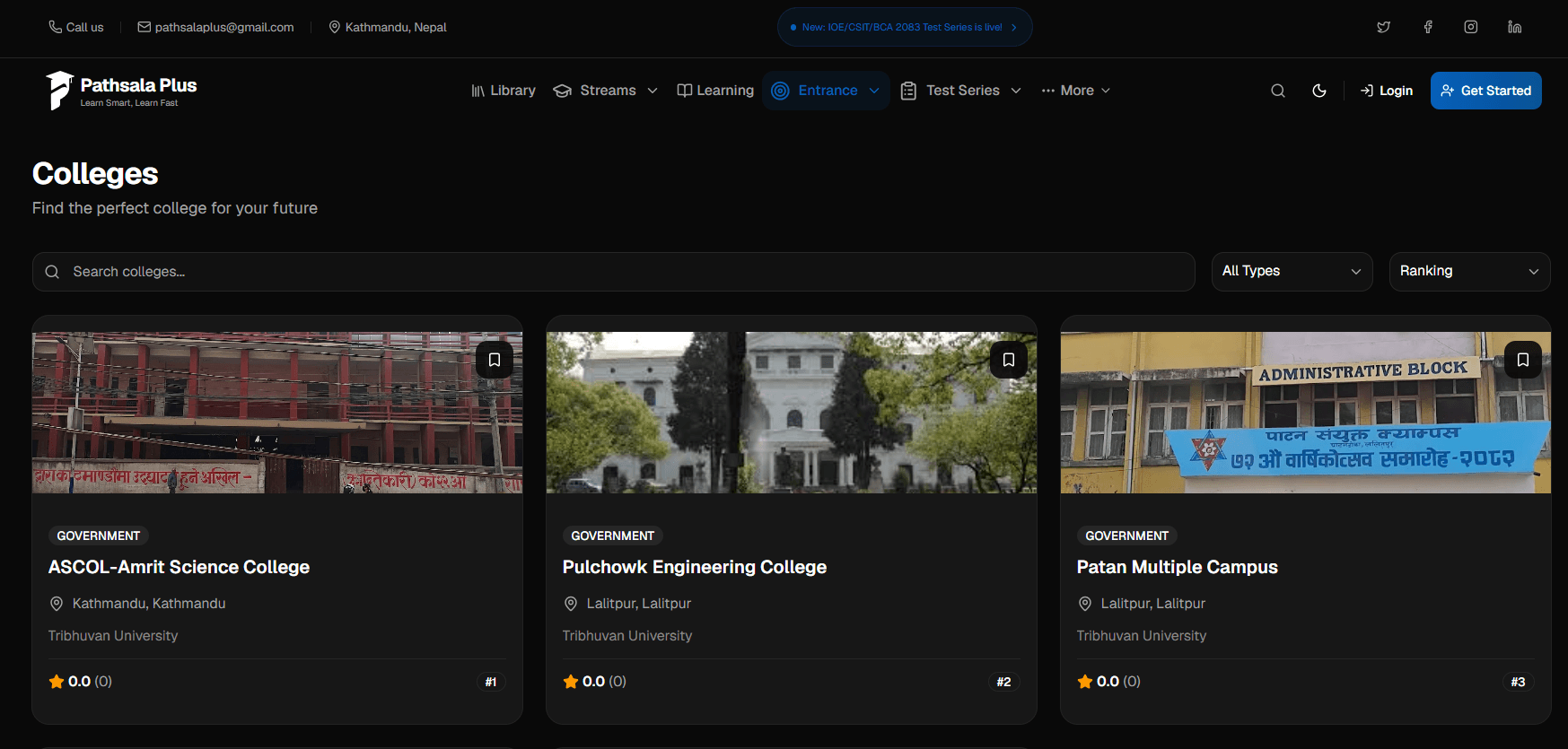1568x749 pixels.
Task: Click the phone icon beside Call us
Action: coord(55,27)
